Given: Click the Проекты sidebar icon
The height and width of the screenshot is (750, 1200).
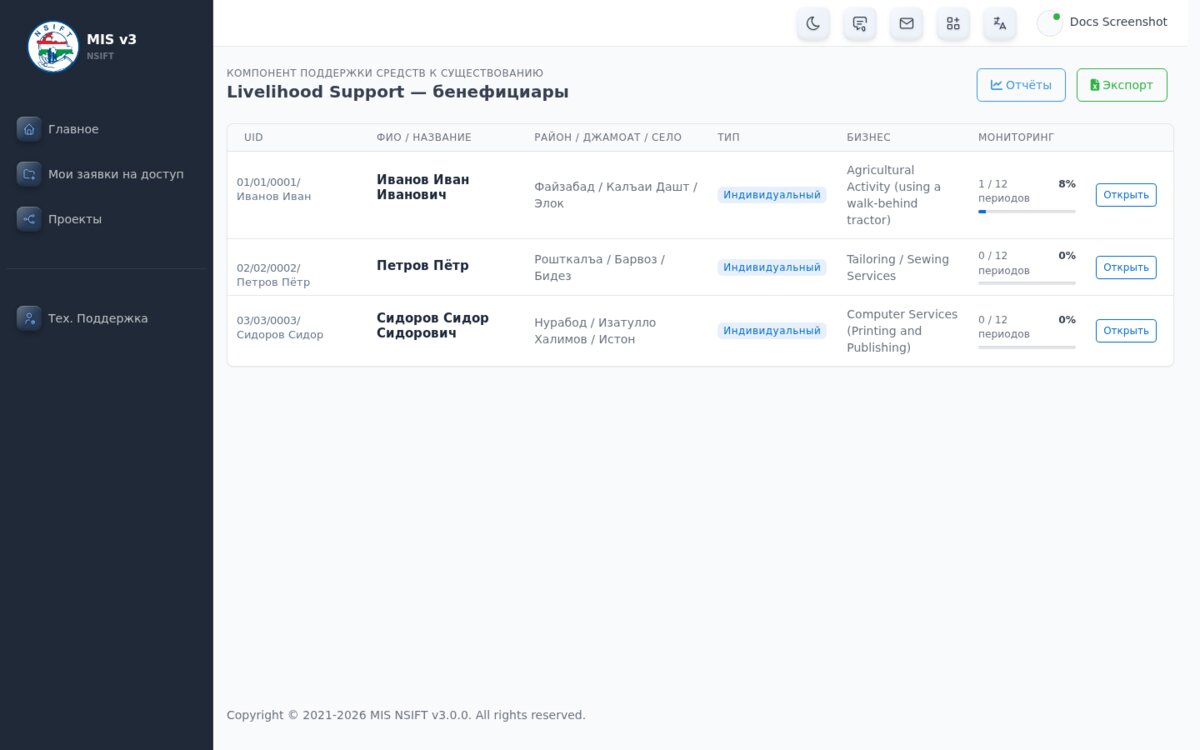Looking at the screenshot, I should coord(29,219).
